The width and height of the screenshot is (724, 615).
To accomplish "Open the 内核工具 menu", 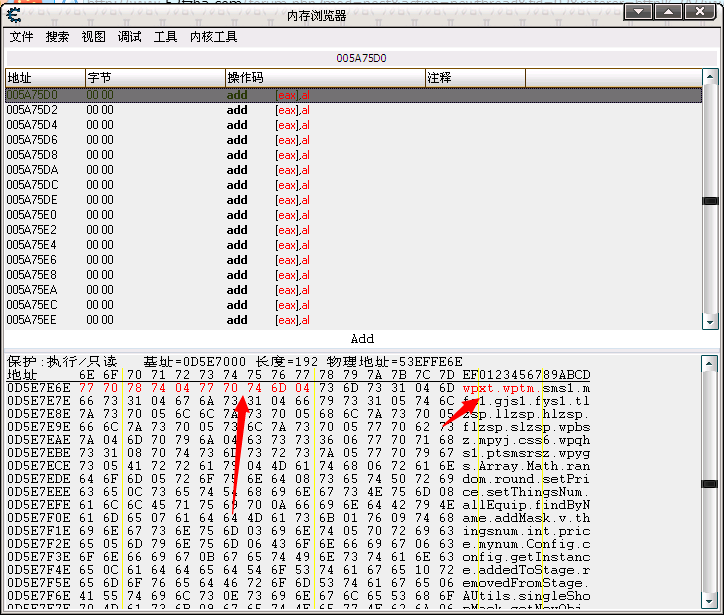I will pos(214,37).
